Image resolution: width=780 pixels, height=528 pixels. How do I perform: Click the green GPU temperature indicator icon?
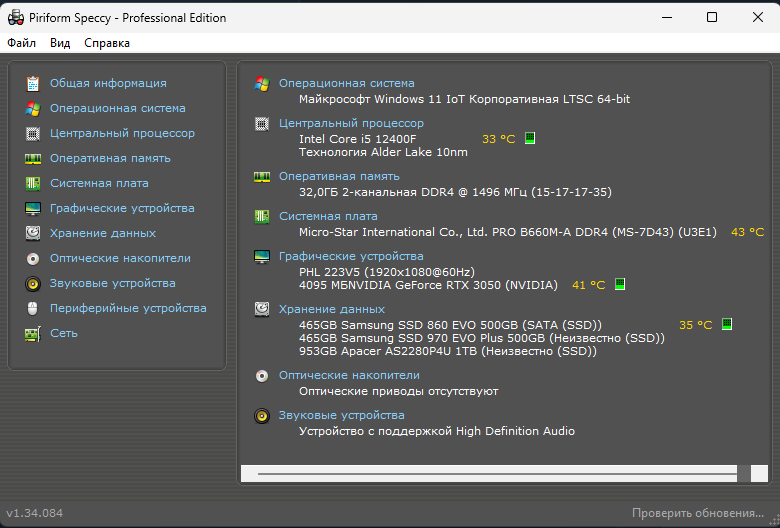(620, 284)
